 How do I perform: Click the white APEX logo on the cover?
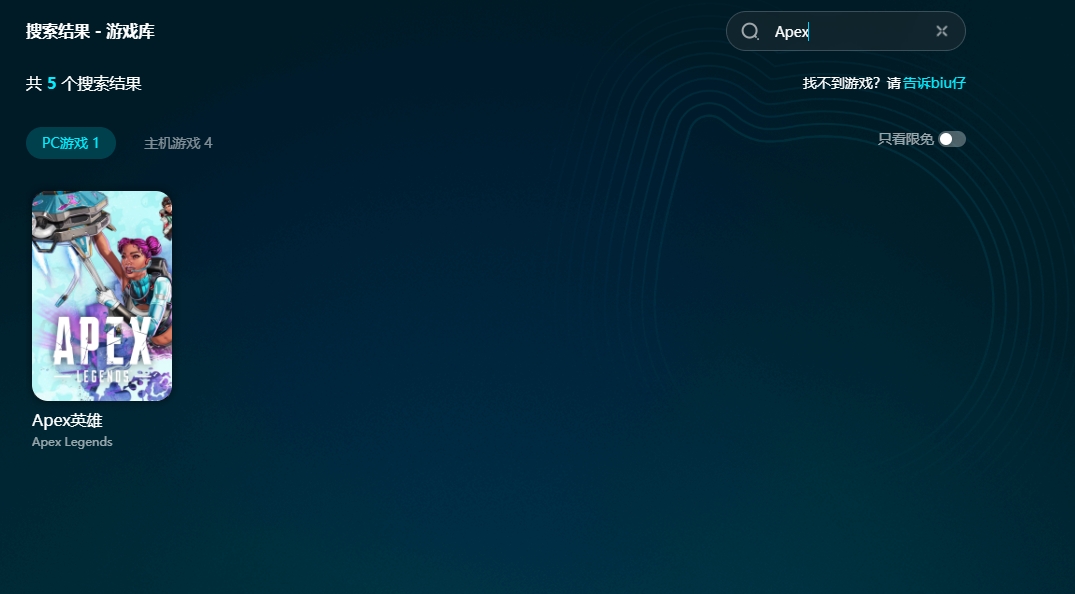tap(102, 342)
